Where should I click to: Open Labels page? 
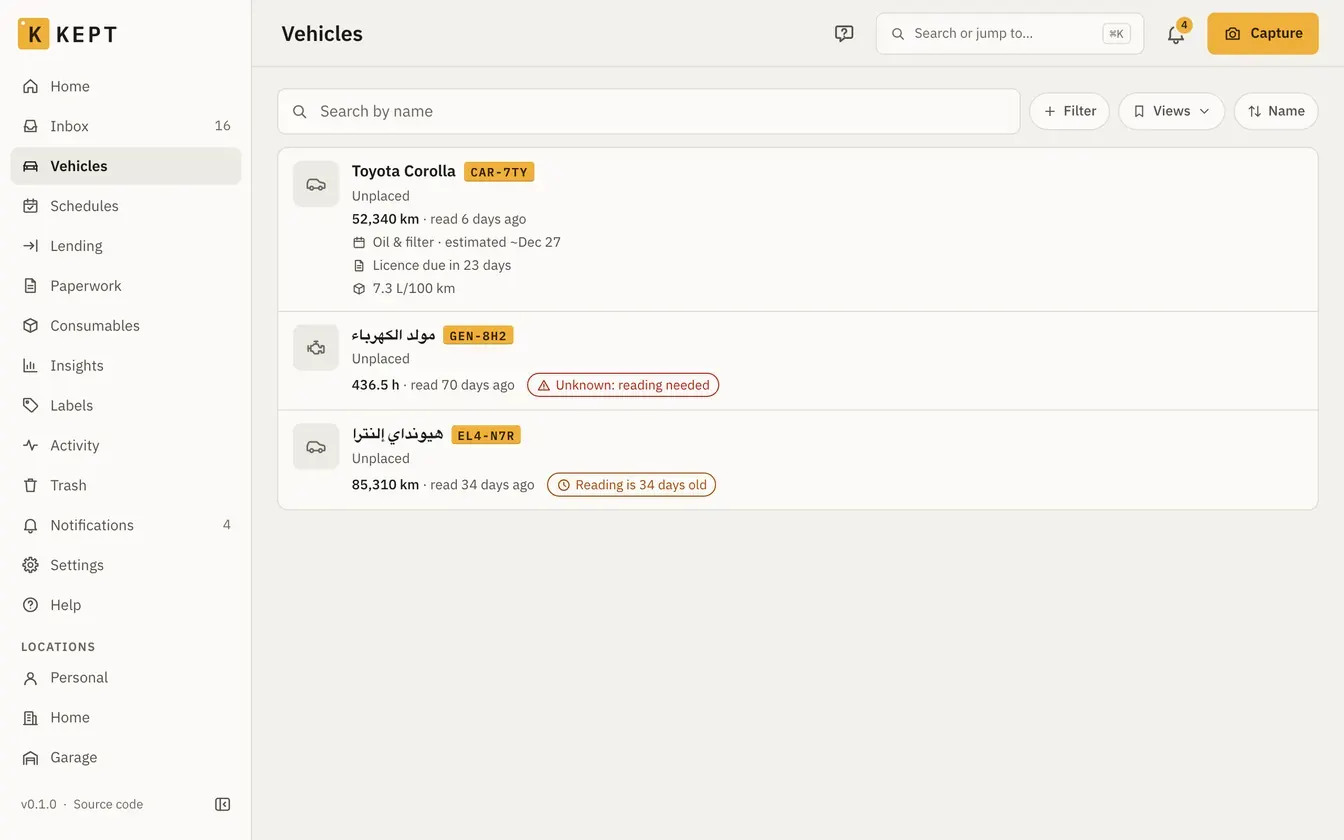(126, 406)
